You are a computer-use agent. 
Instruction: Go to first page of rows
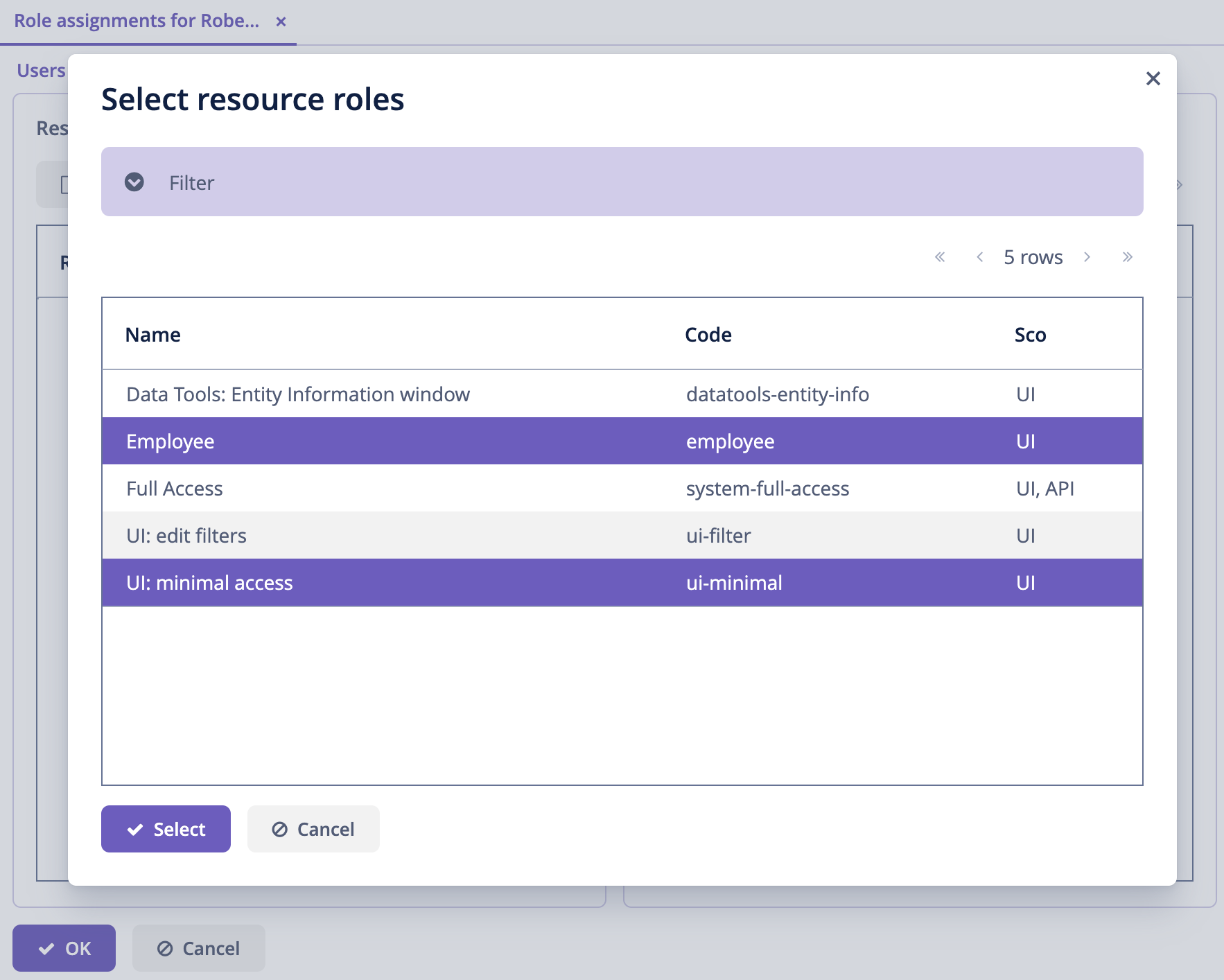coord(940,257)
